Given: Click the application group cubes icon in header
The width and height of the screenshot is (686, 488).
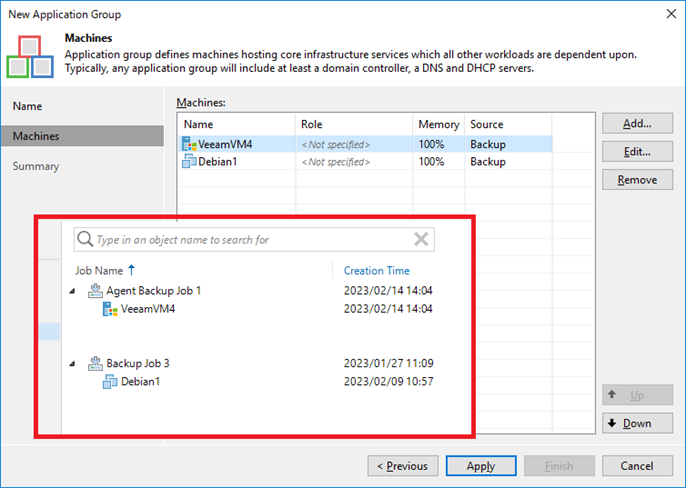Looking at the screenshot, I should (x=30, y=57).
